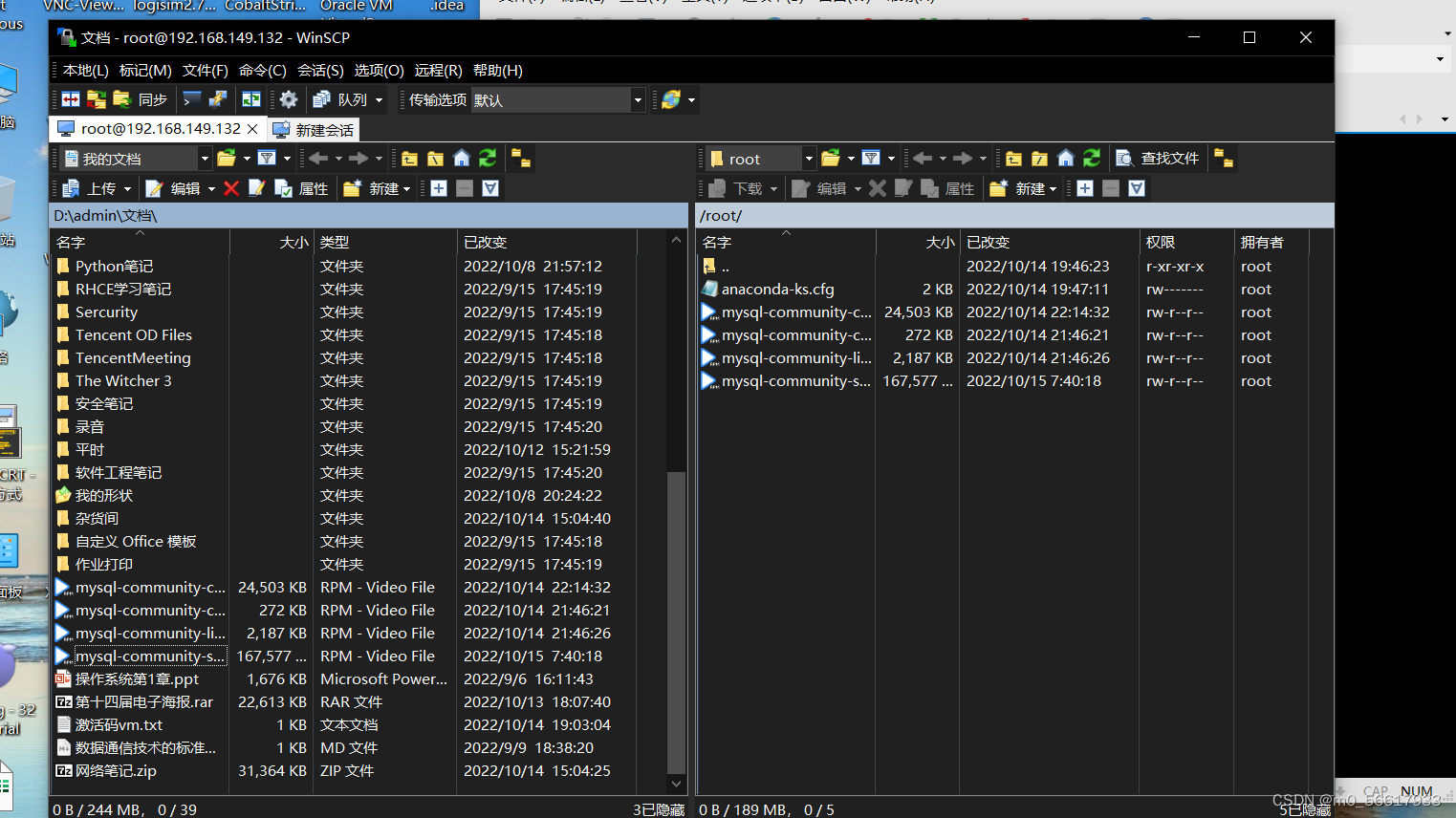Select the 操作系统第1章.ppt file
The height and width of the screenshot is (818, 1456).
(138, 678)
